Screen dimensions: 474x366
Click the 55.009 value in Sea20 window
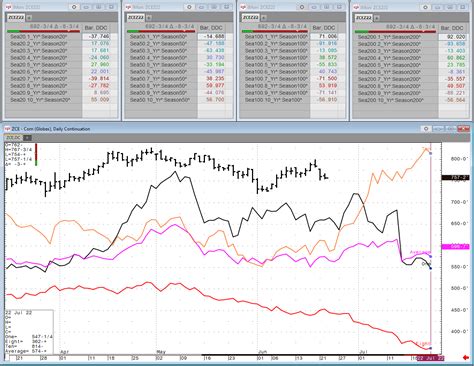click(100, 99)
